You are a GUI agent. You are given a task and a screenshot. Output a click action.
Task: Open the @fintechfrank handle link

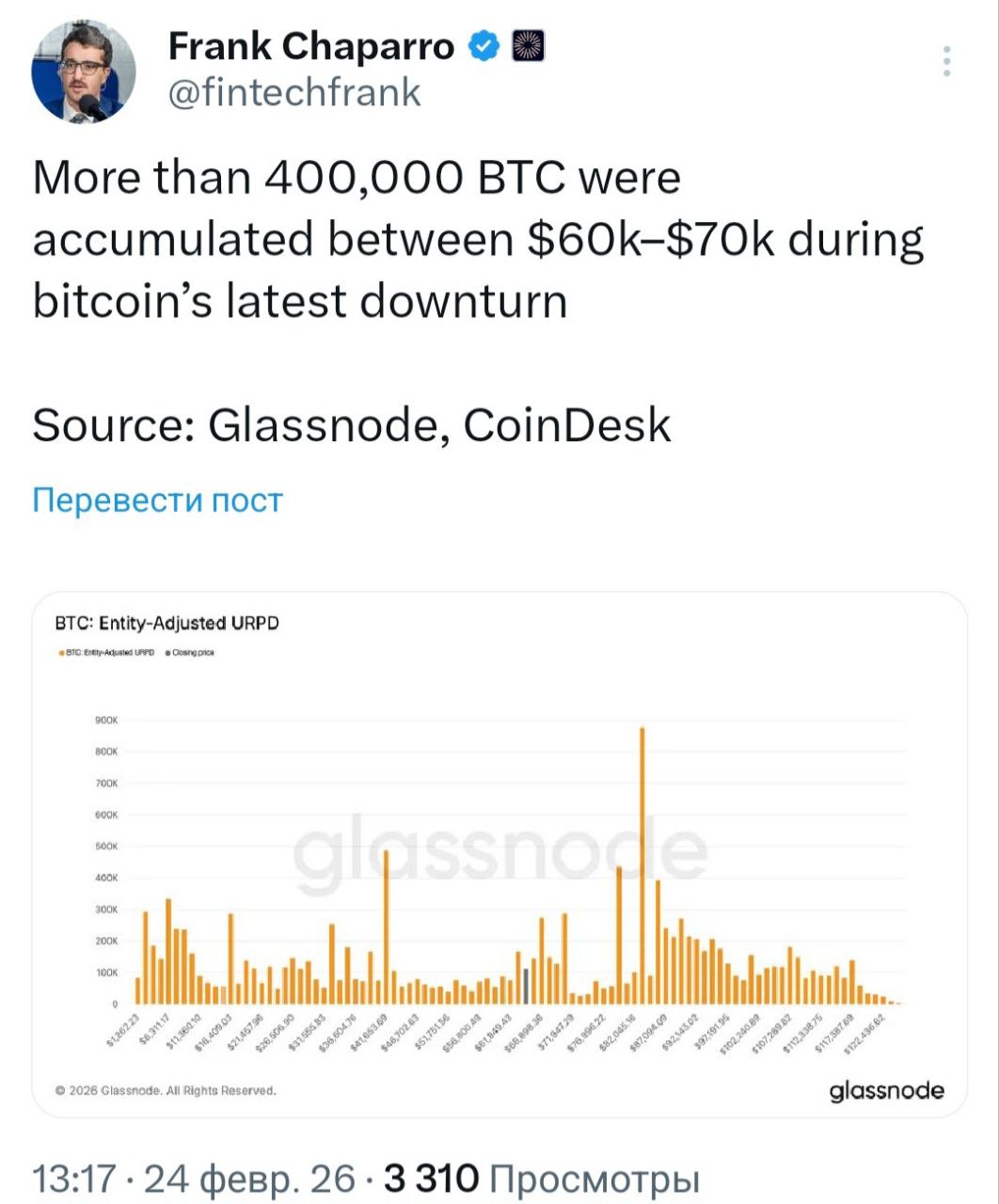coord(294,93)
